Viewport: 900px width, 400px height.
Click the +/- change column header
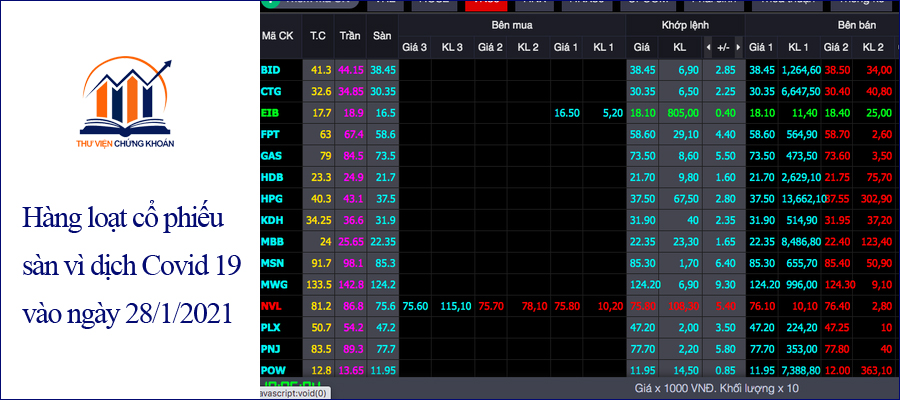(723, 47)
